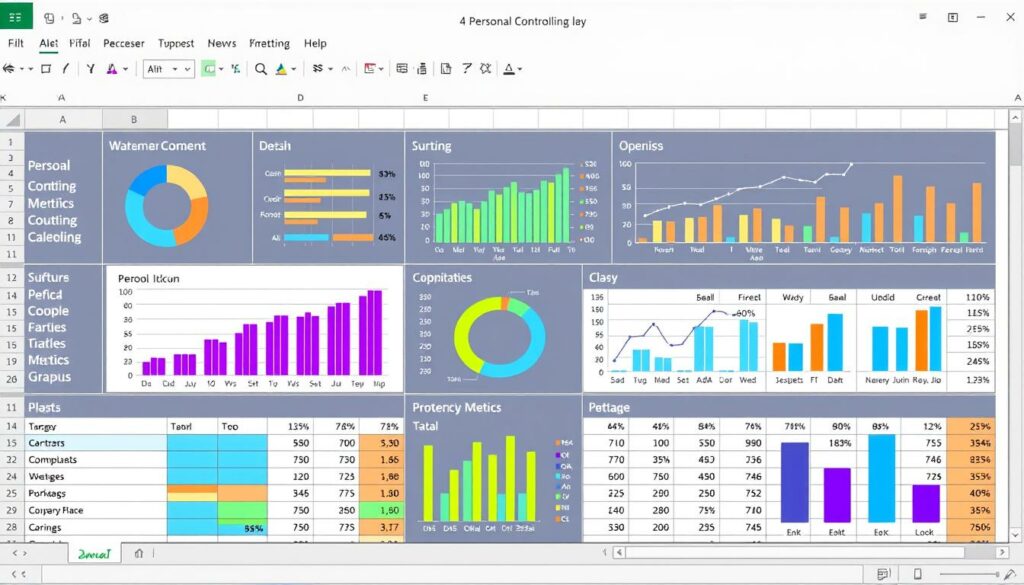
Task: Click the square border icon in the toolbar
Action: tap(45, 69)
